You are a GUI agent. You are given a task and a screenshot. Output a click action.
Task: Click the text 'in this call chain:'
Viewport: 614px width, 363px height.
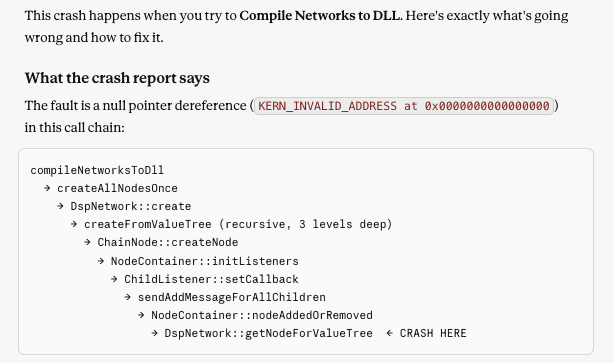click(x=75, y=128)
